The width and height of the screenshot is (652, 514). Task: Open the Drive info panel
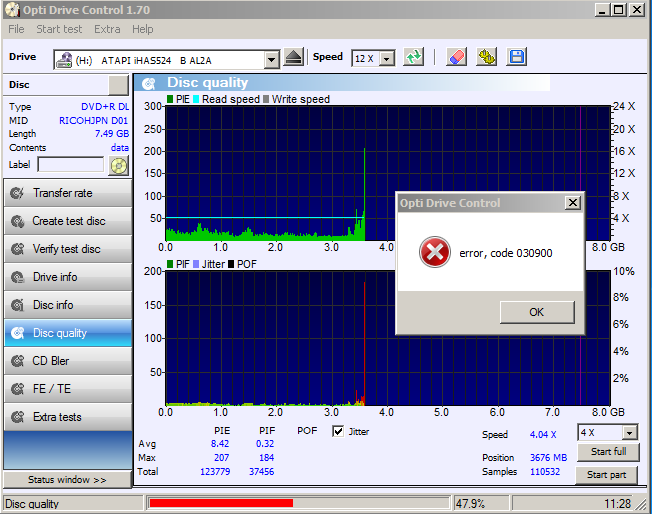click(68, 277)
